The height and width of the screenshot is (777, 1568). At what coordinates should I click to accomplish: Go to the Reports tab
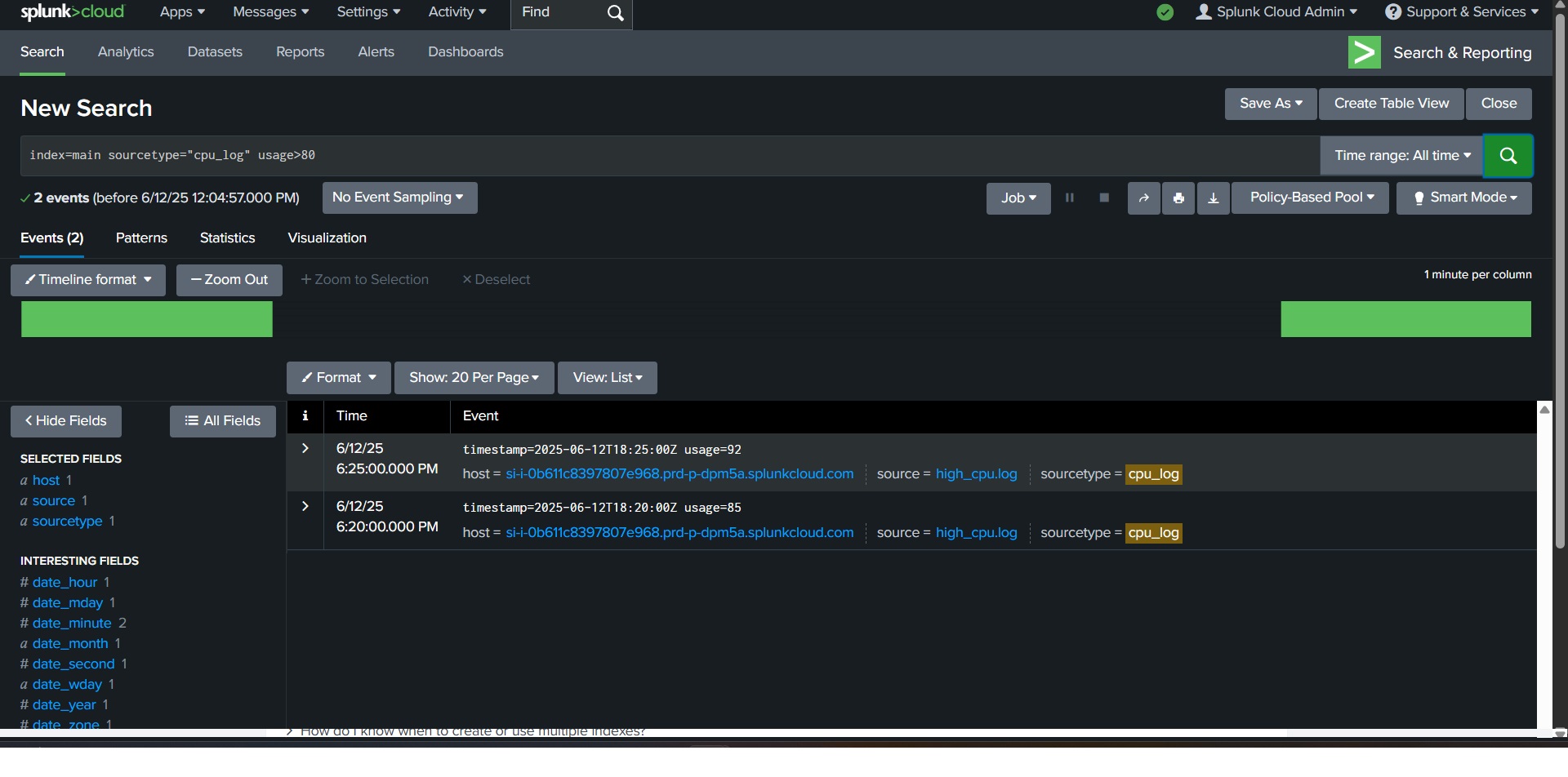point(301,52)
